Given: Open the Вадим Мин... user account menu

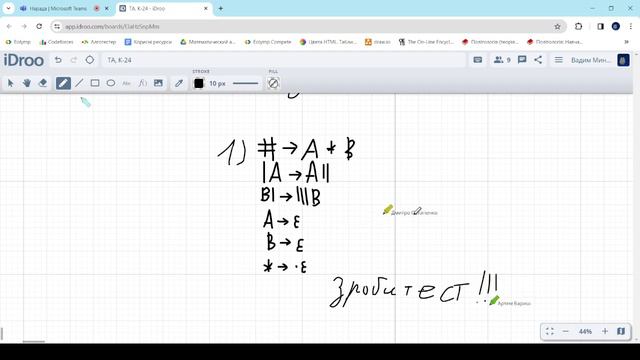Looking at the screenshot, I should point(591,60).
